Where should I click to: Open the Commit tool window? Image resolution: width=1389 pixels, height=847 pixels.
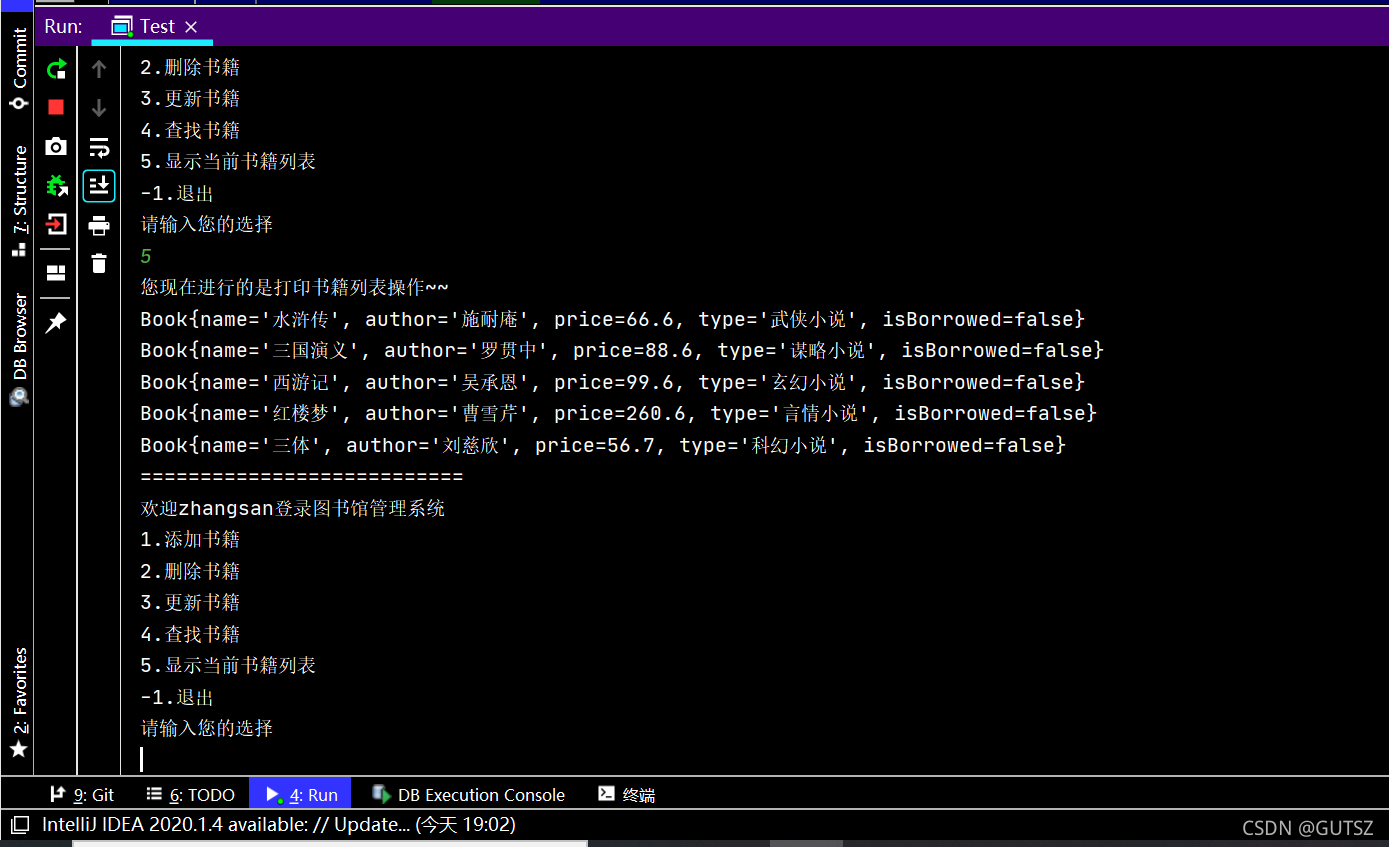point(19,71)
